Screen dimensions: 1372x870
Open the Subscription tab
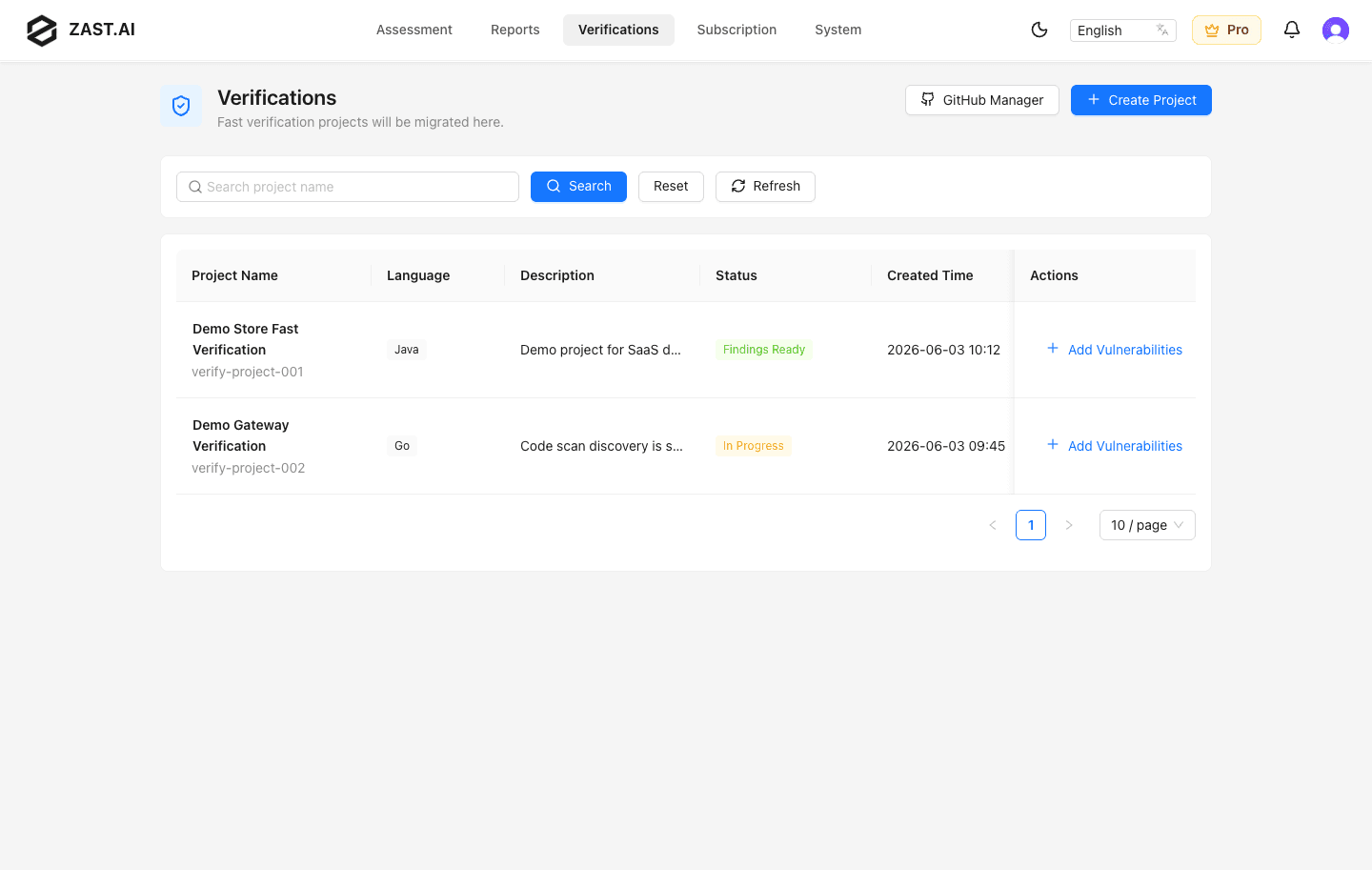click(736, 30)
